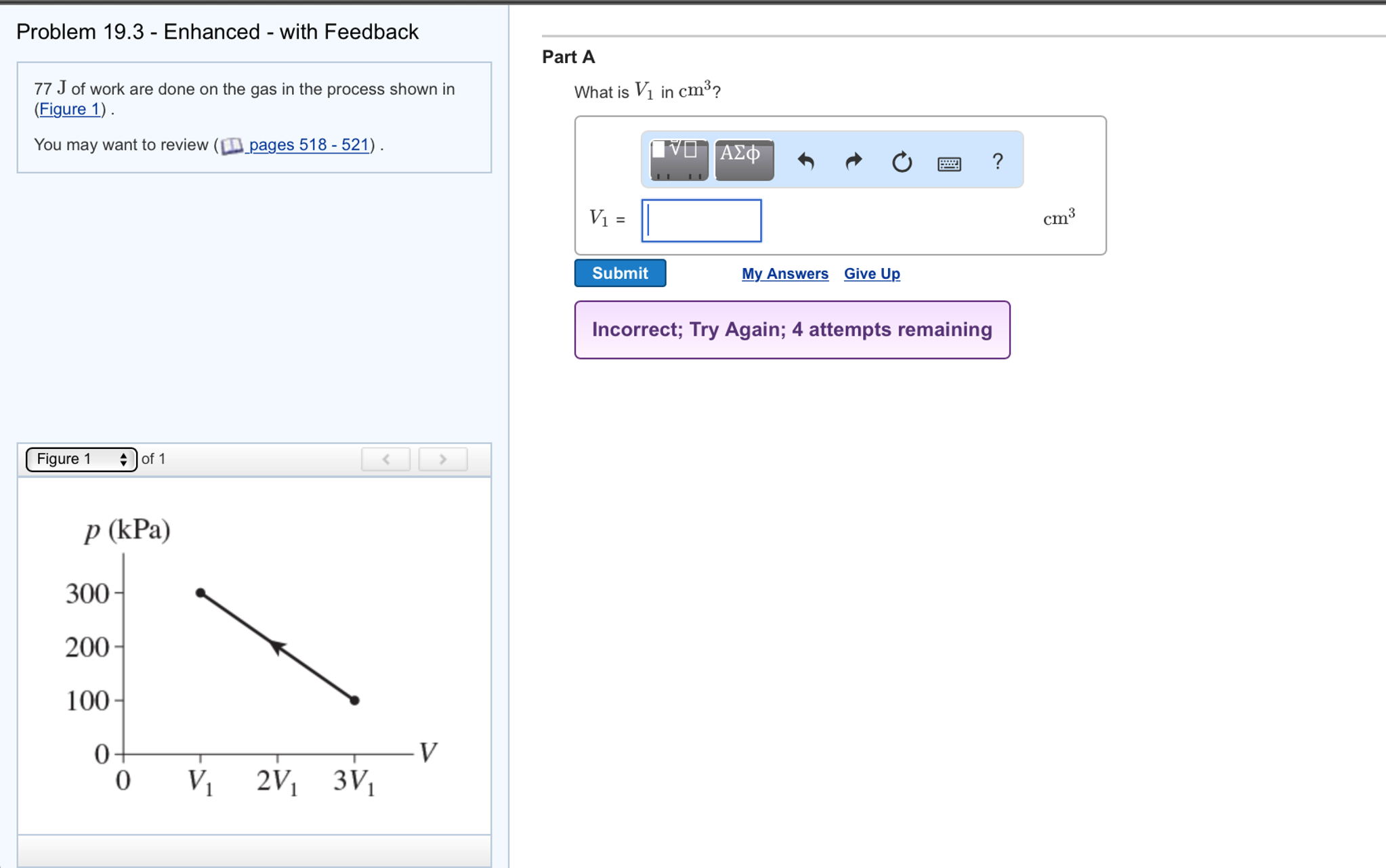Open the Figure 1 selector dropdown

(x=81, y=459)
